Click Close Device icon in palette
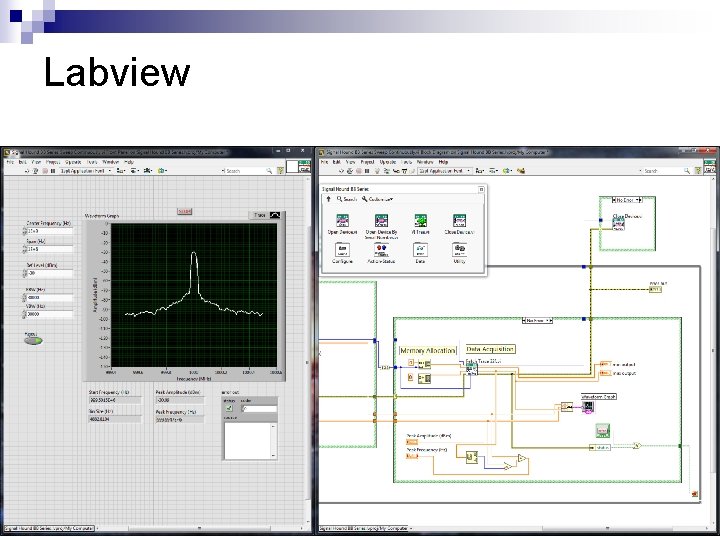 [460, 220]
